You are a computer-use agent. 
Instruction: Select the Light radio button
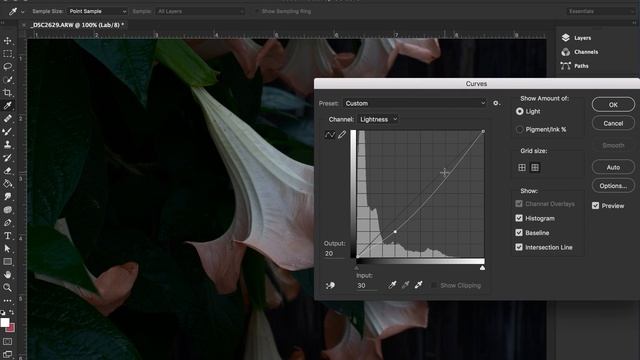coord(520,111)
